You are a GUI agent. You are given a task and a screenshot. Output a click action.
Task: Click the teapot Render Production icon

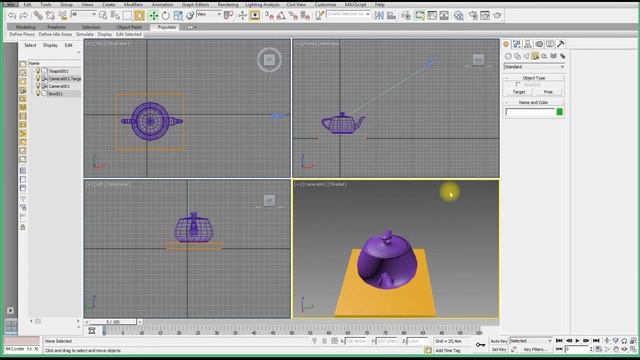tap(497, 16)
